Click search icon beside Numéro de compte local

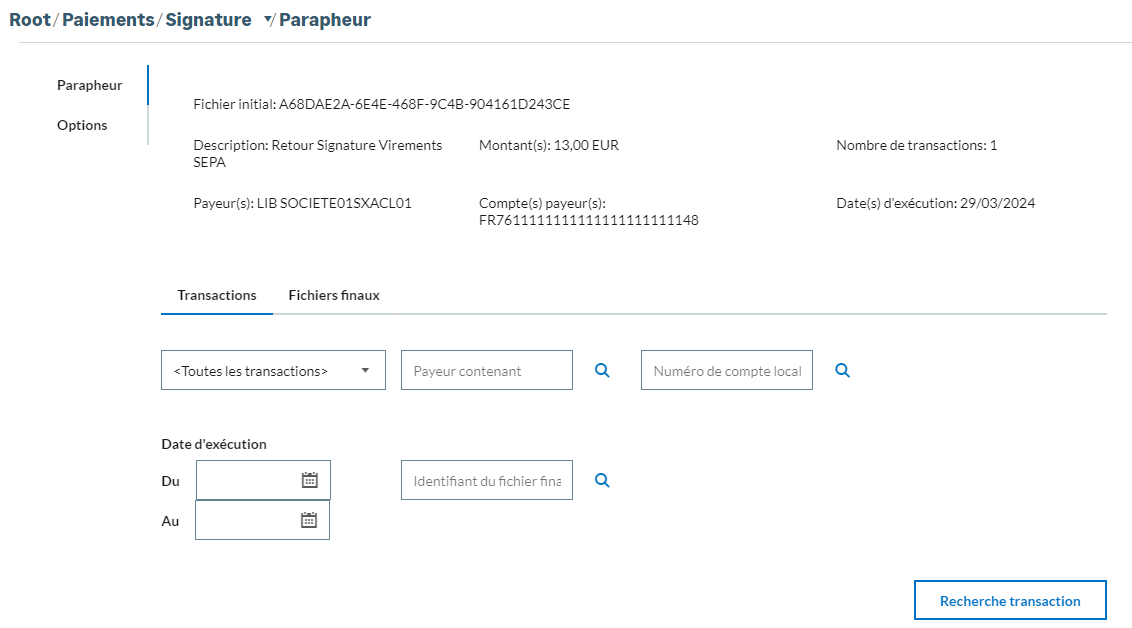point(842,370)
